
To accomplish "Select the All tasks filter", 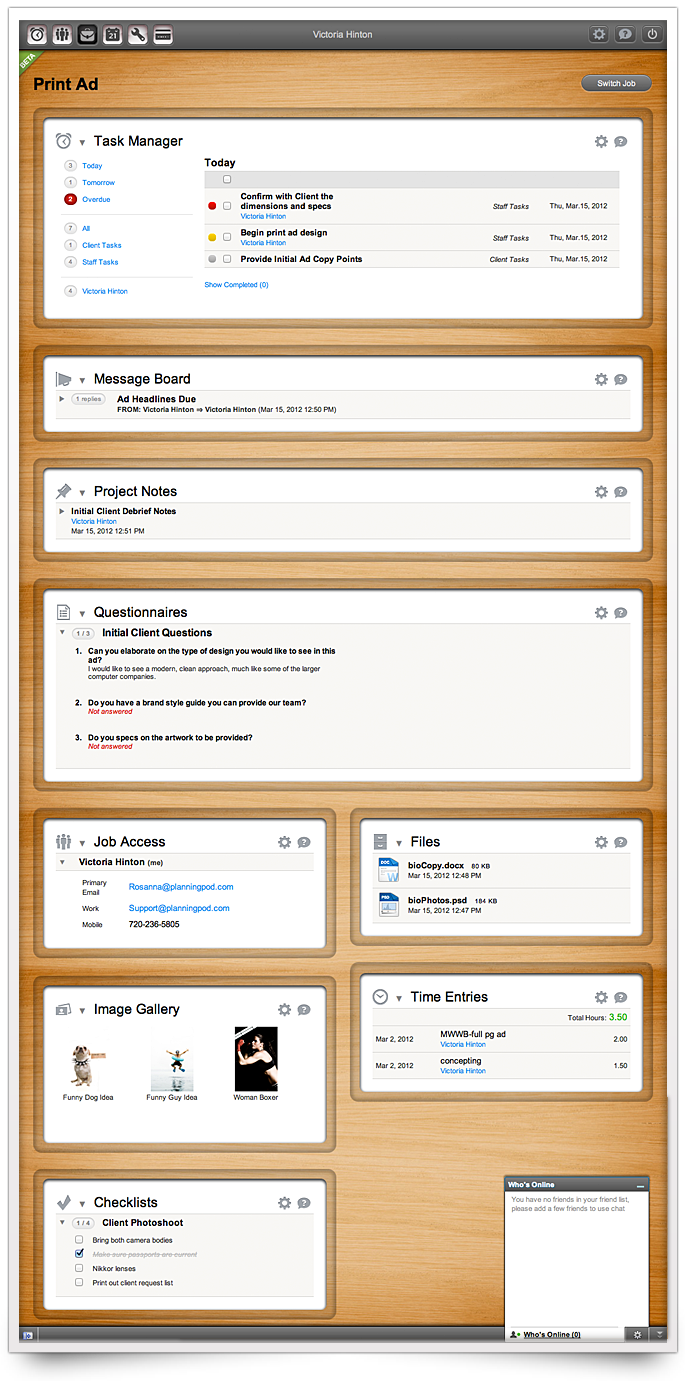I will 86,229.
